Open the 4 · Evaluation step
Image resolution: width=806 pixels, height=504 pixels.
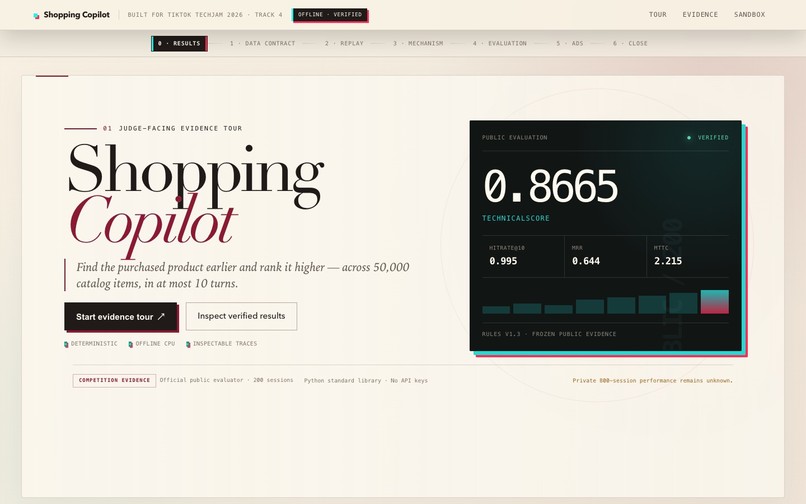[x=500, y=43]
